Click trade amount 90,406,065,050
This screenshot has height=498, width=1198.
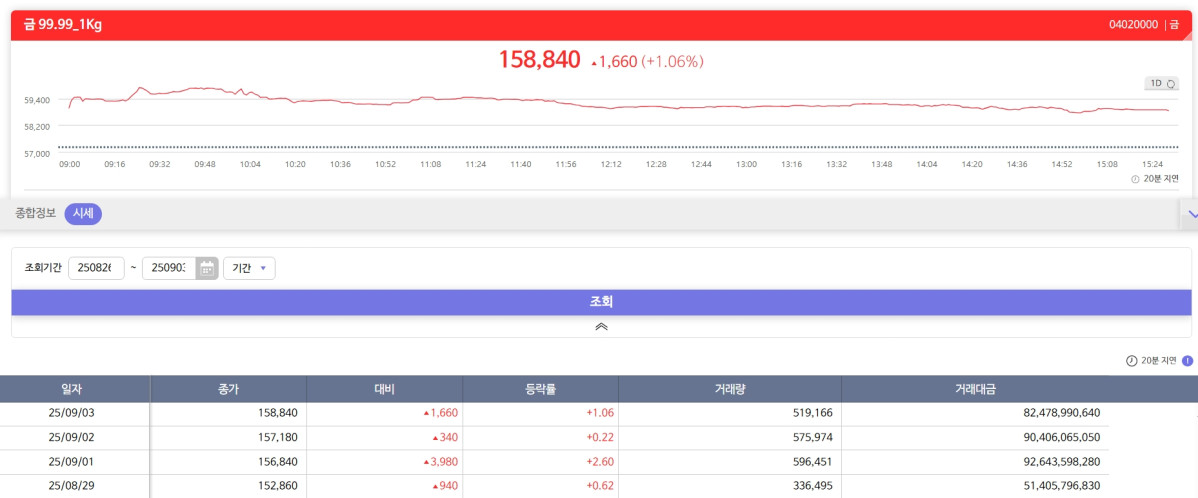pyautogui.click(x=1061, y=438)
